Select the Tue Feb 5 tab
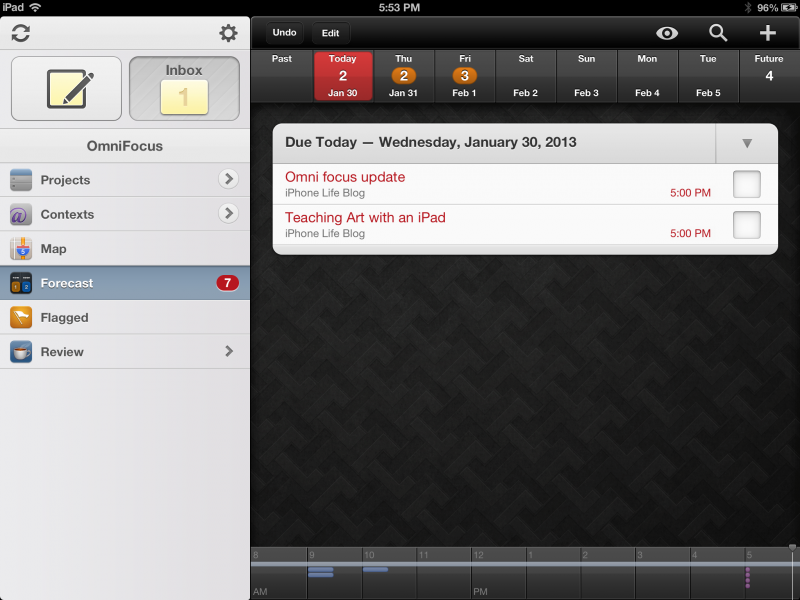800x600 pixels. point(708,76)
